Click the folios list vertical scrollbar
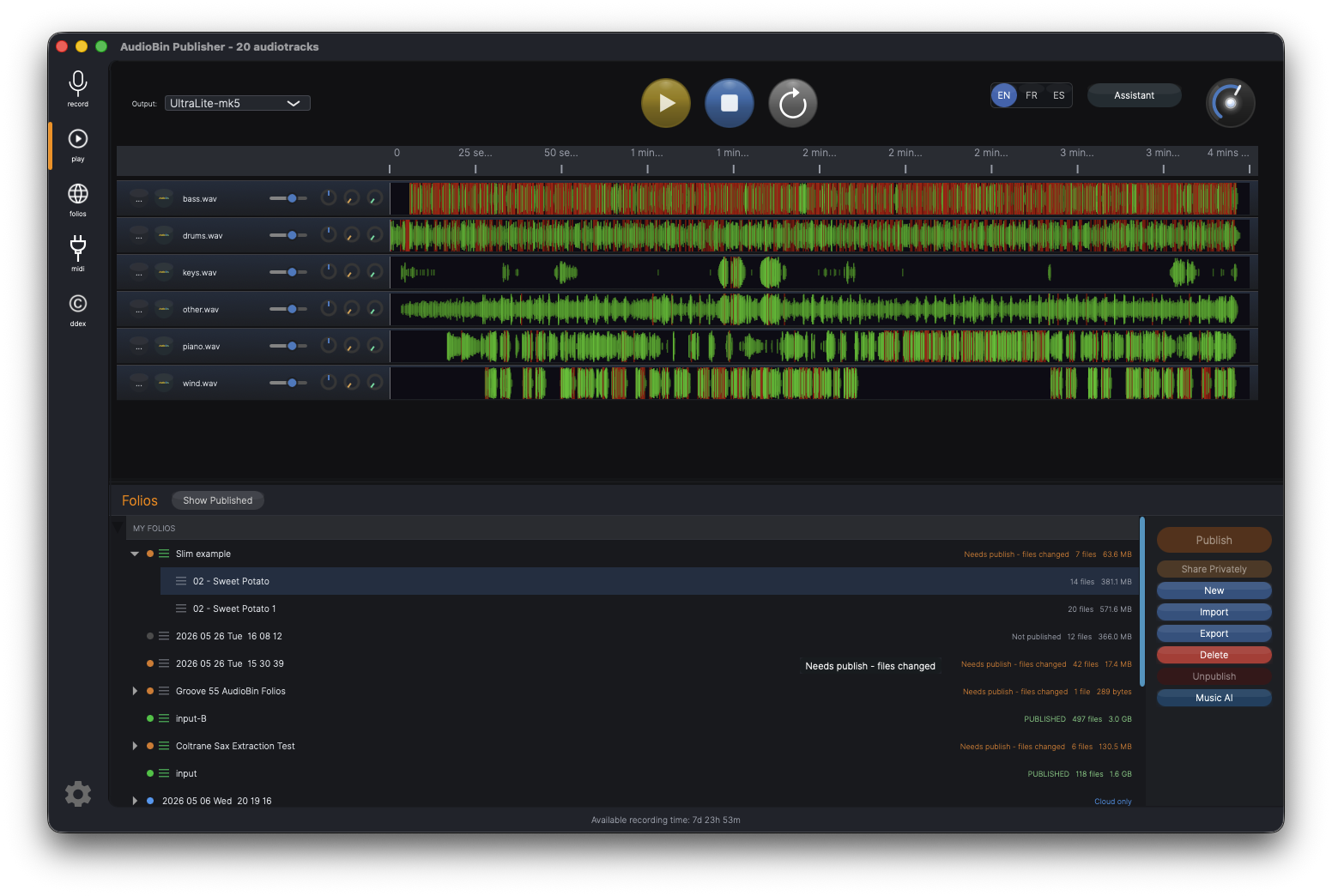 point(1142,601)
